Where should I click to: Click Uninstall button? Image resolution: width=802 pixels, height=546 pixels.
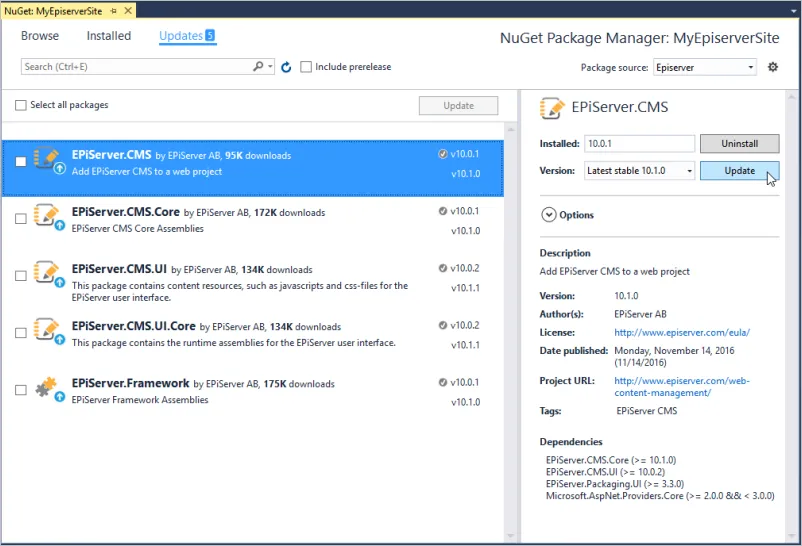pyautogui.click(x=739, y=144)
